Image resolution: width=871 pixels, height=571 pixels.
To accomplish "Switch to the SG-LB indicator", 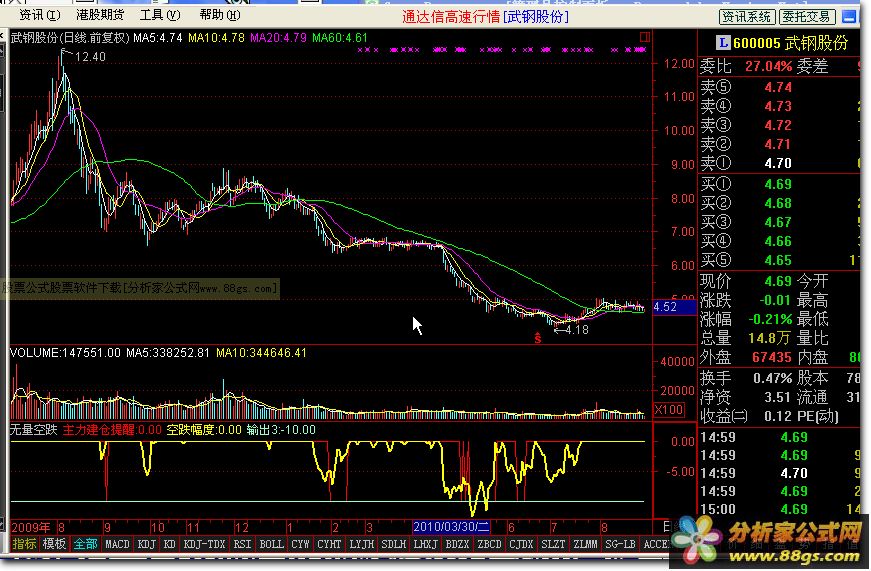I will coord(620,544).
